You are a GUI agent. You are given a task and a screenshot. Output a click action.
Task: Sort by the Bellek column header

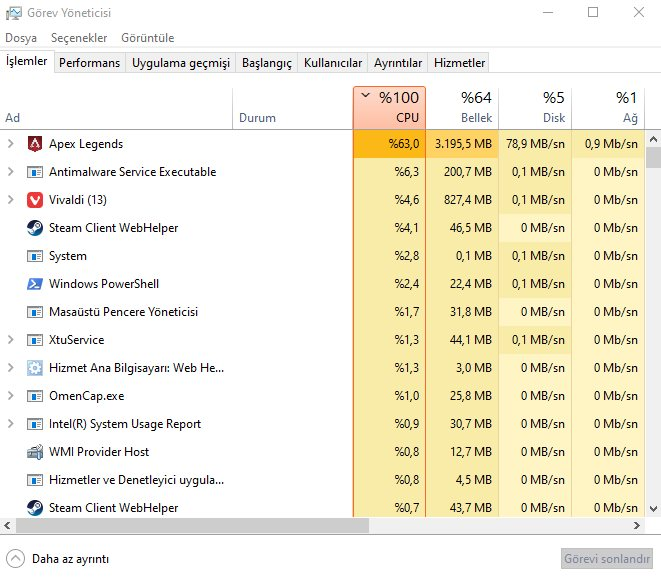pyautogui.click(x=462, y=108)
